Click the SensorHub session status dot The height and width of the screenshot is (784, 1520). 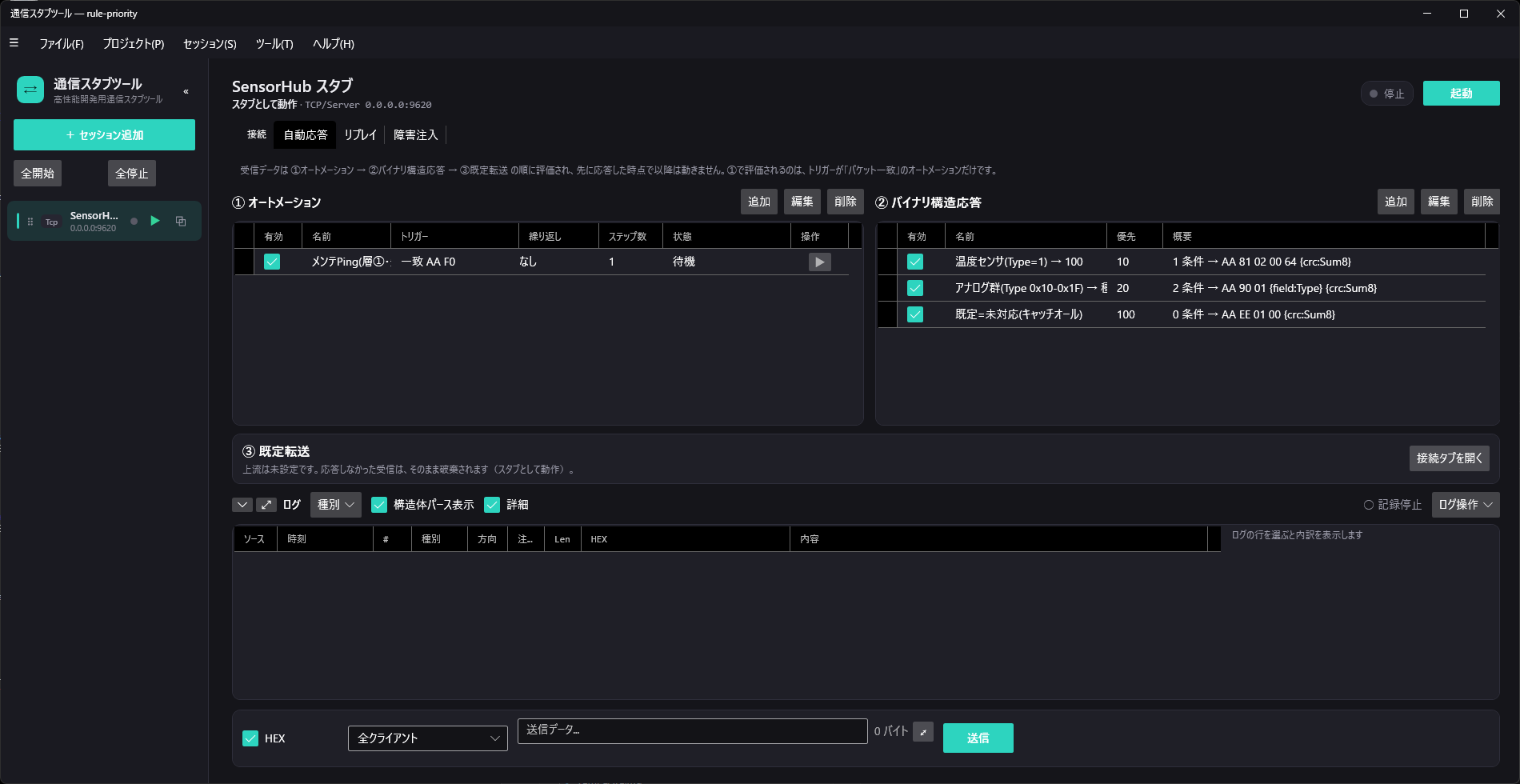coord(134,222)
